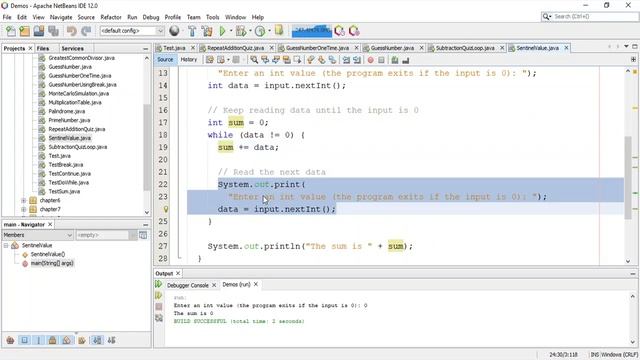Run the project with green play icon
The width and height of the screenshot is (640, 360).
[x=222, y=31]
